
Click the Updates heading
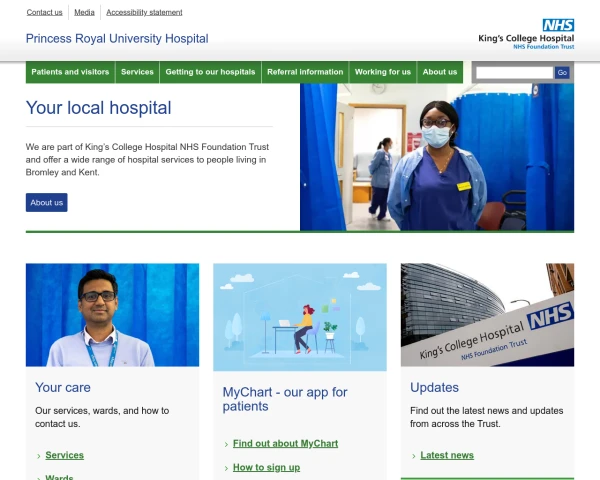[434, 387]
